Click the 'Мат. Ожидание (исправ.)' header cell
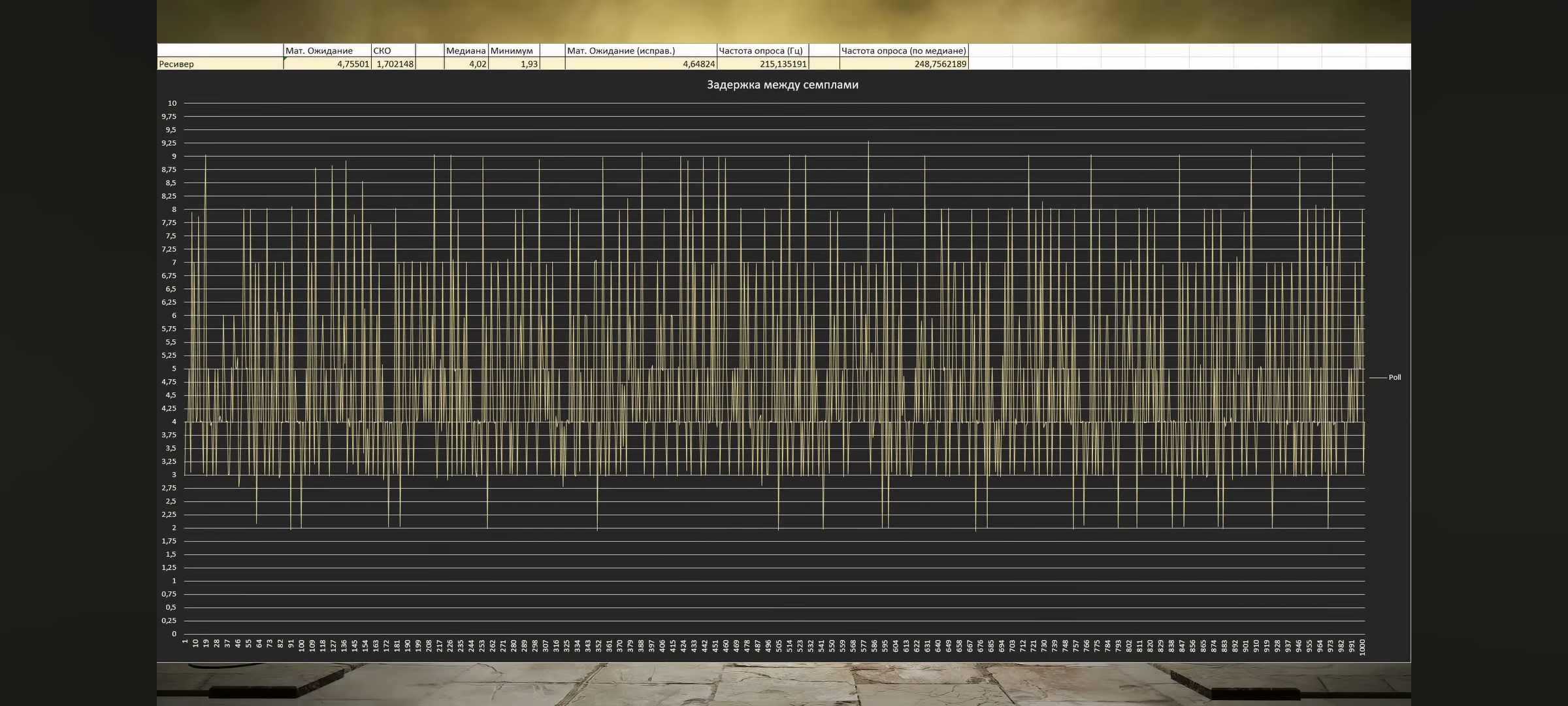The height and width of the screenshot is (706, 1568). (640, 50)
